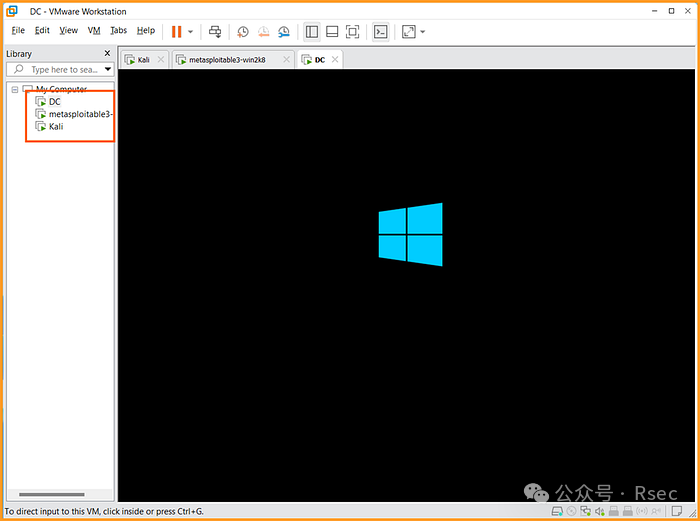Click the library search input field
This screenshot has height=521, width=700.
pos(62,70)
